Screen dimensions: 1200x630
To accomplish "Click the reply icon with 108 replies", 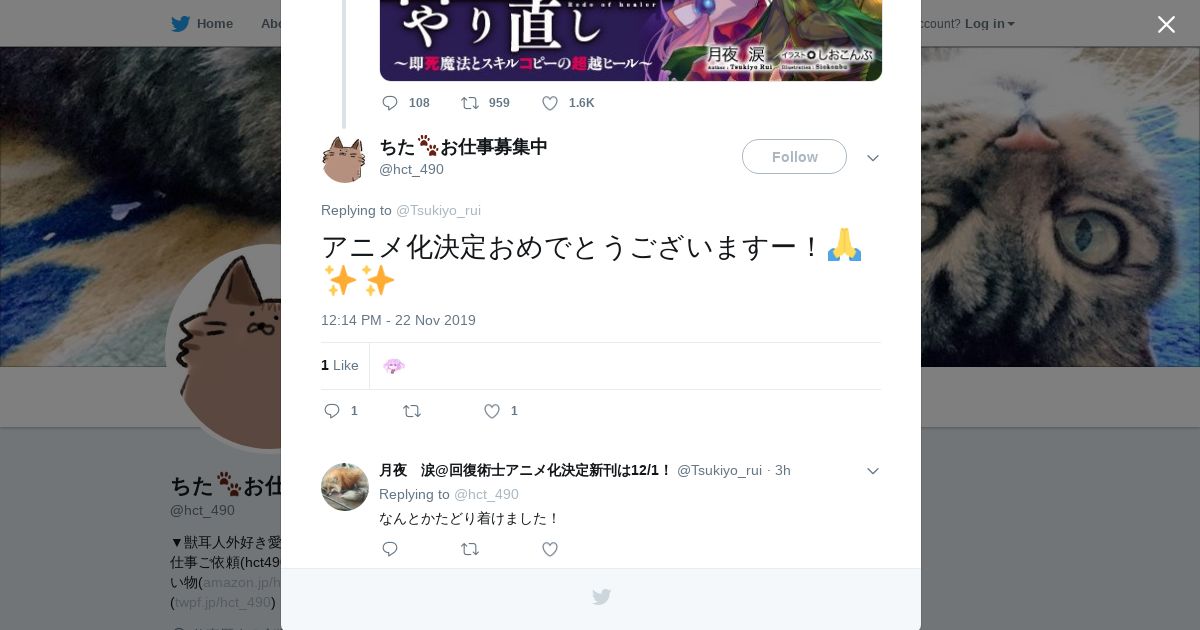I will (390, 103).
